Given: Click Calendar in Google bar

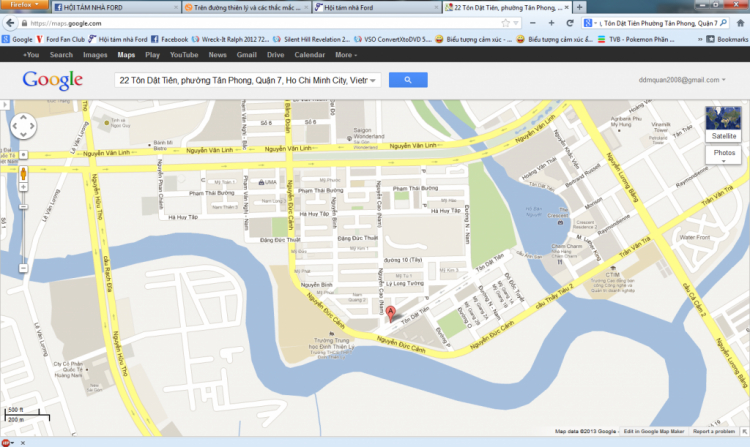Looking at the screenshot, I should 309,55.
